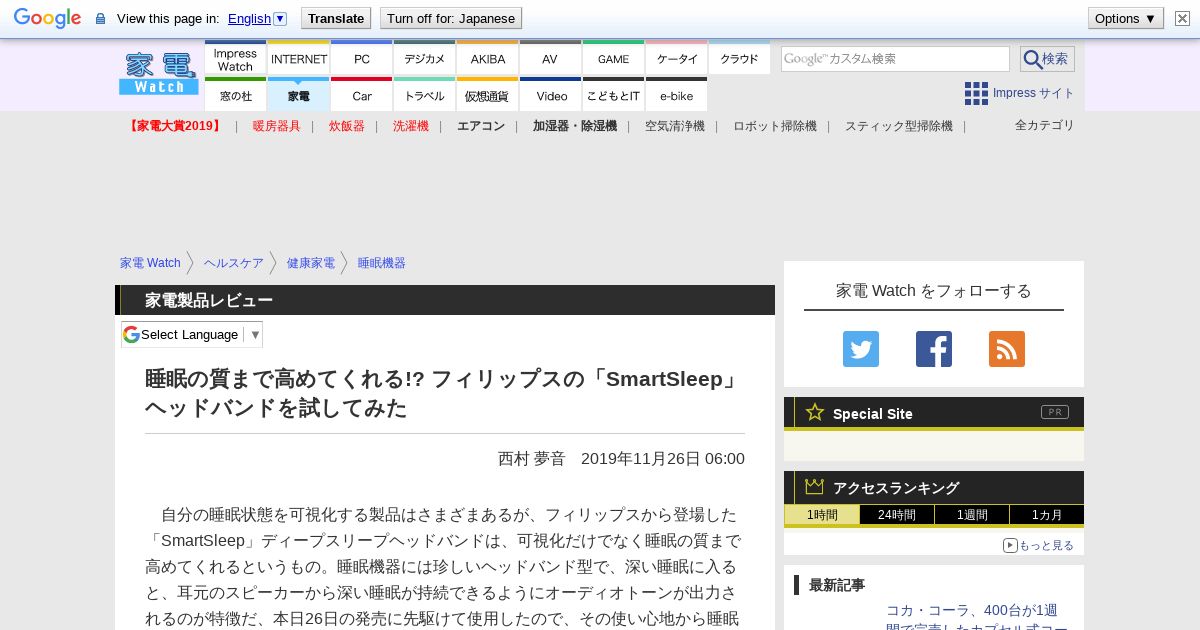
Task: Open the 全カテゴリ list
Action: (x=1044, y=125)
